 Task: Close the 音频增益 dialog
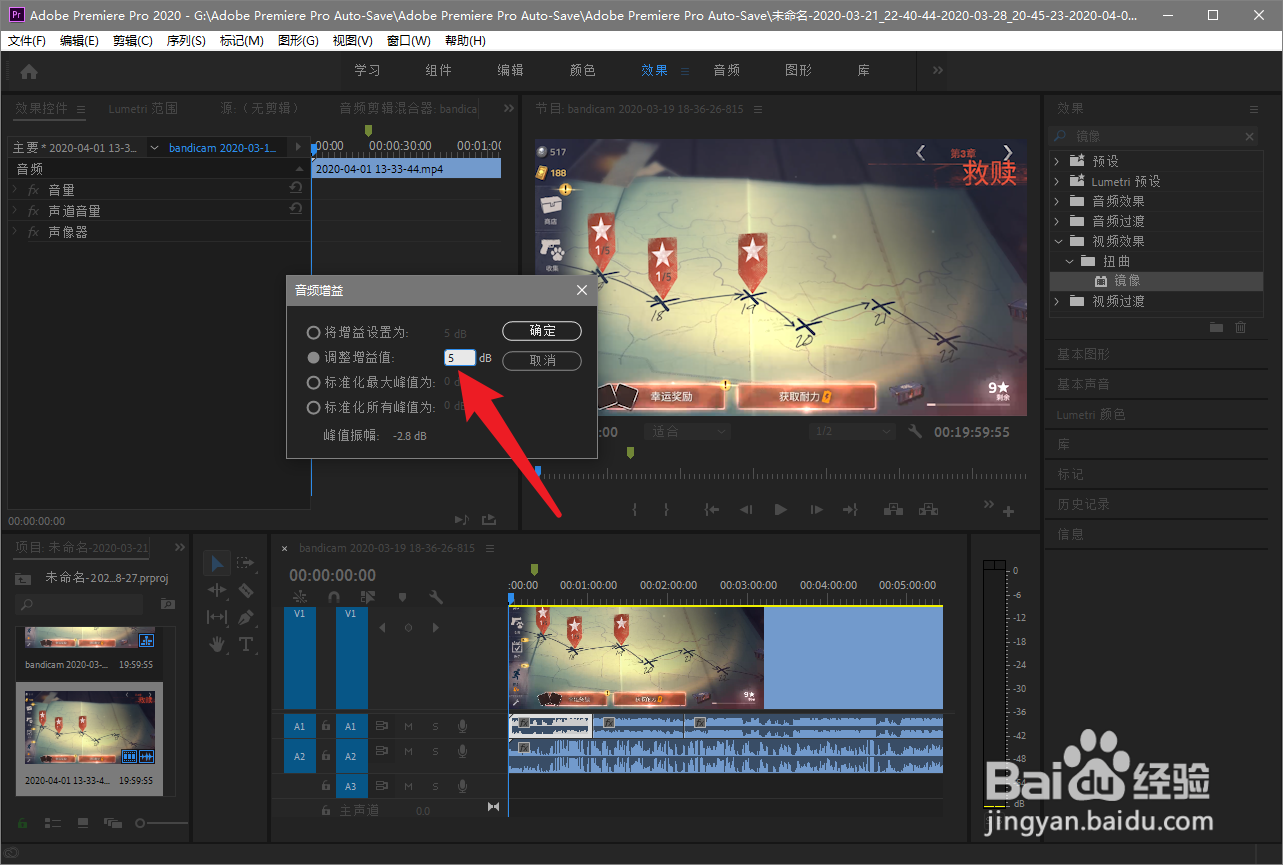click(x=582, y=290)
